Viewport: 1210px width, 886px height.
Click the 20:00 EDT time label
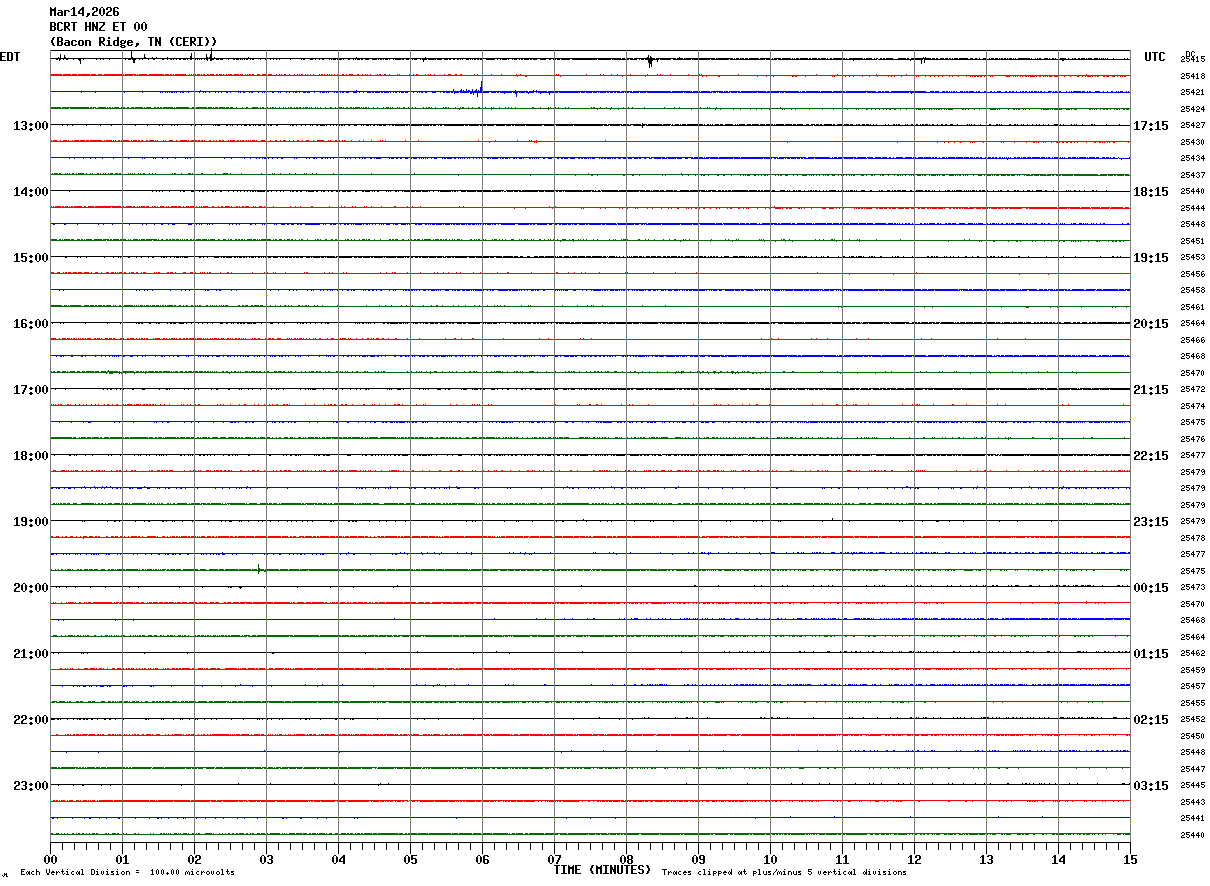pyautogui.click(x=30, y=588)
